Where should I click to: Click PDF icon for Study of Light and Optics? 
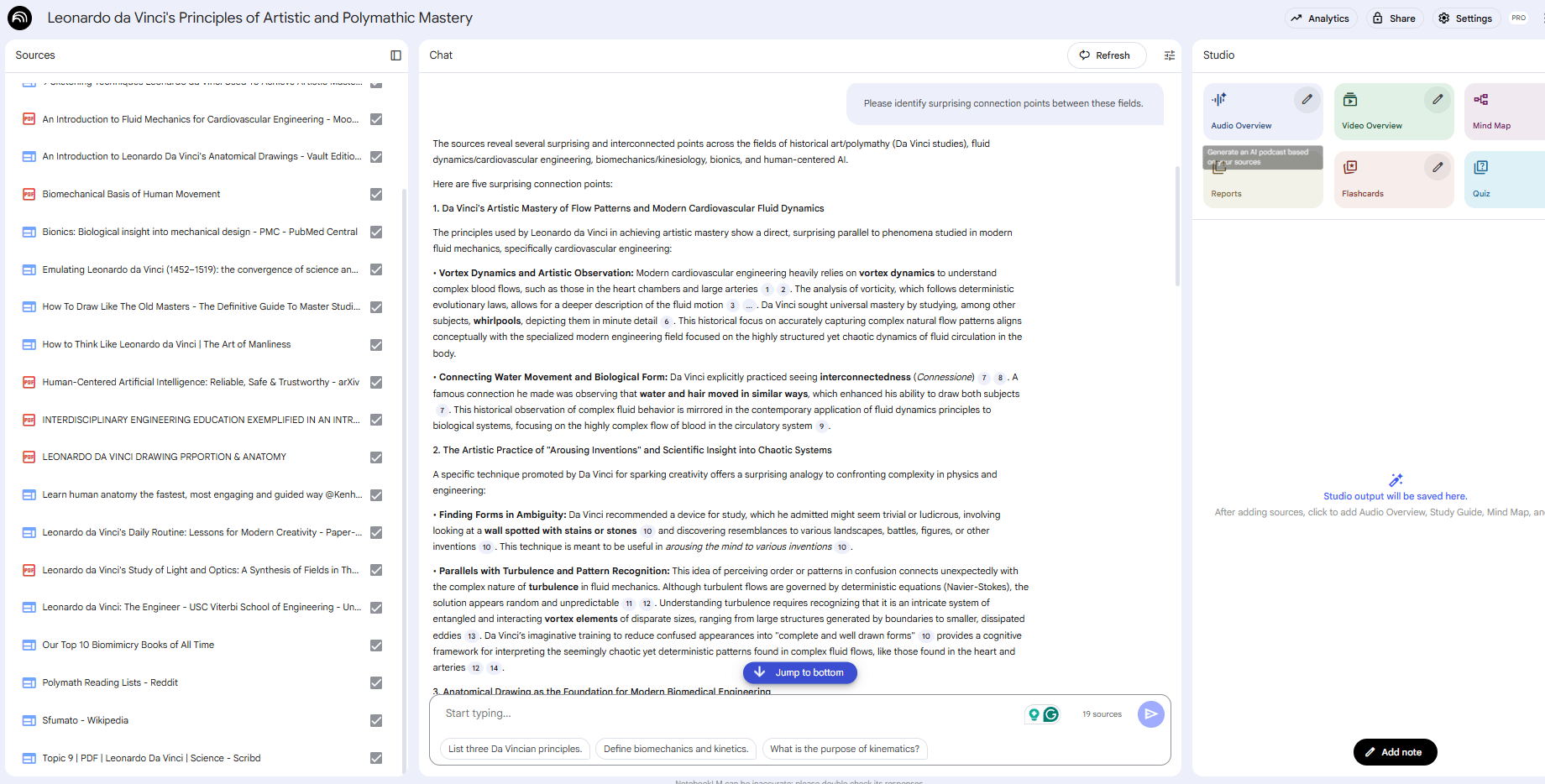point(29,570)
